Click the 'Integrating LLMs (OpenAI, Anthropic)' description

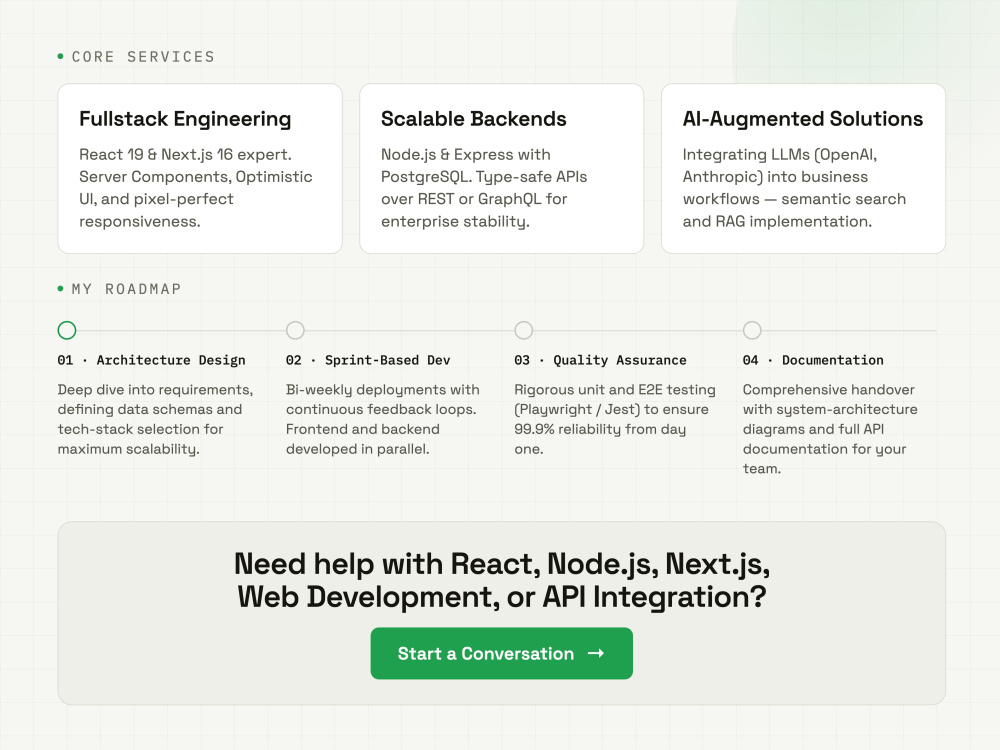point(794,188)
